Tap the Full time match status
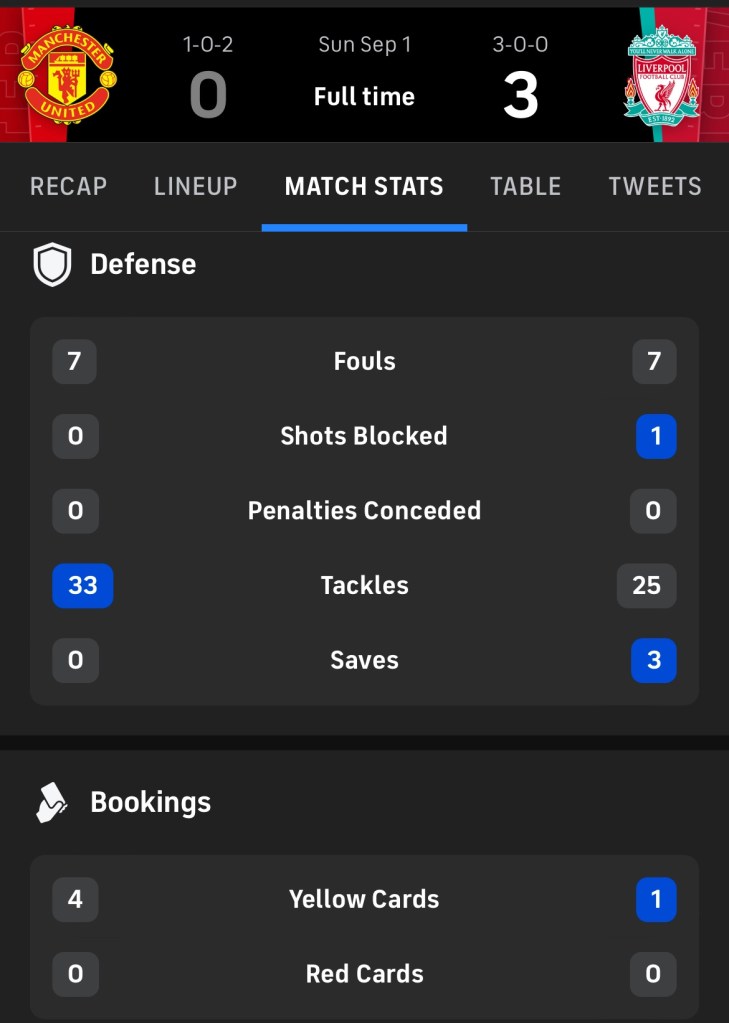Viewport: 729px width, 1023px height. pos(364,97)
